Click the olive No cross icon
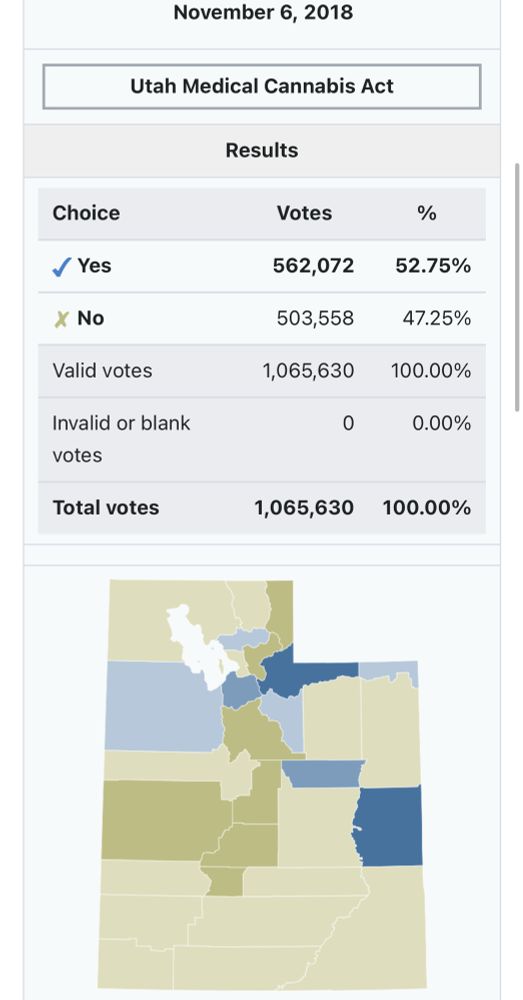 click(61, 319)
